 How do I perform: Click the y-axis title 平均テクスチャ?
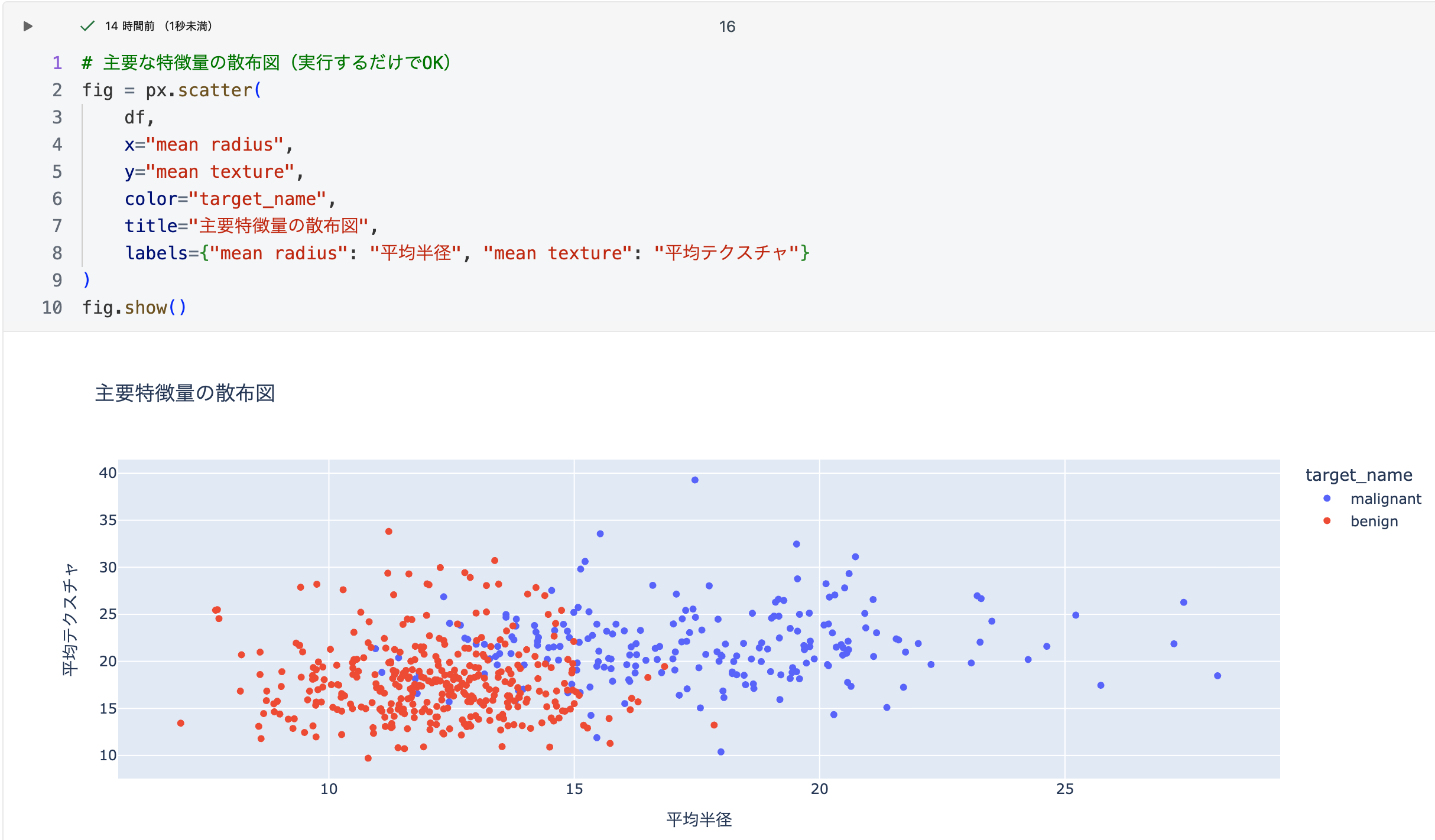[70, 618]
